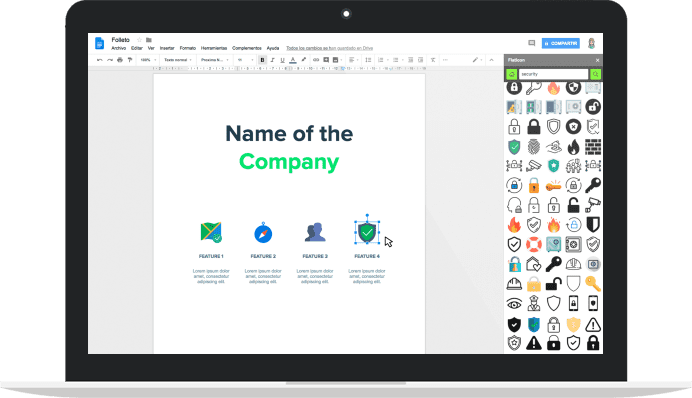Viewport: 692px width, 398px height.
Task: Click the changes saved in Drive link
Action: pyautogui.click(x=330, y=48)
